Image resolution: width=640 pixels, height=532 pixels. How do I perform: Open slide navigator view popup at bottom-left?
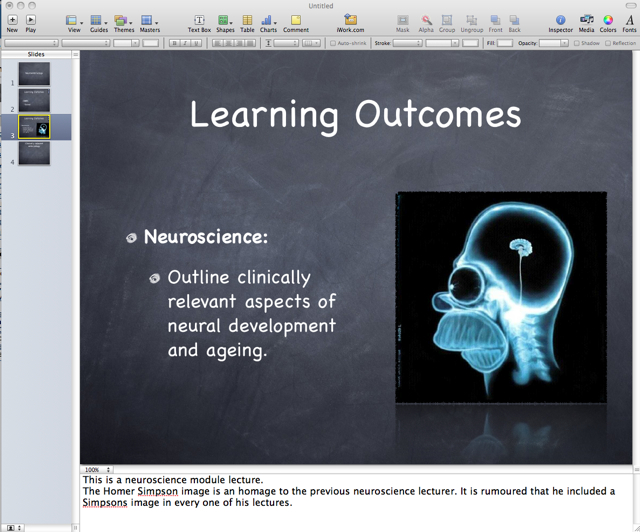[15, 528]
